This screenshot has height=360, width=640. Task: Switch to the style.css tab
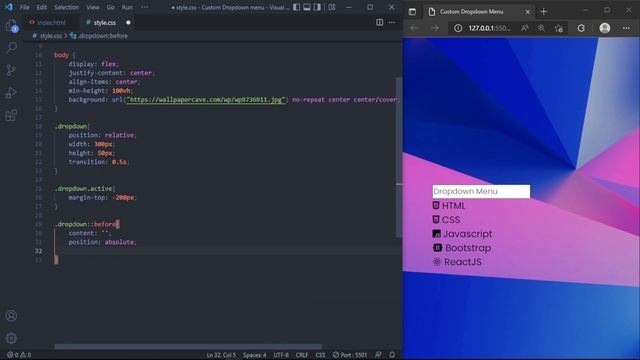104,22
